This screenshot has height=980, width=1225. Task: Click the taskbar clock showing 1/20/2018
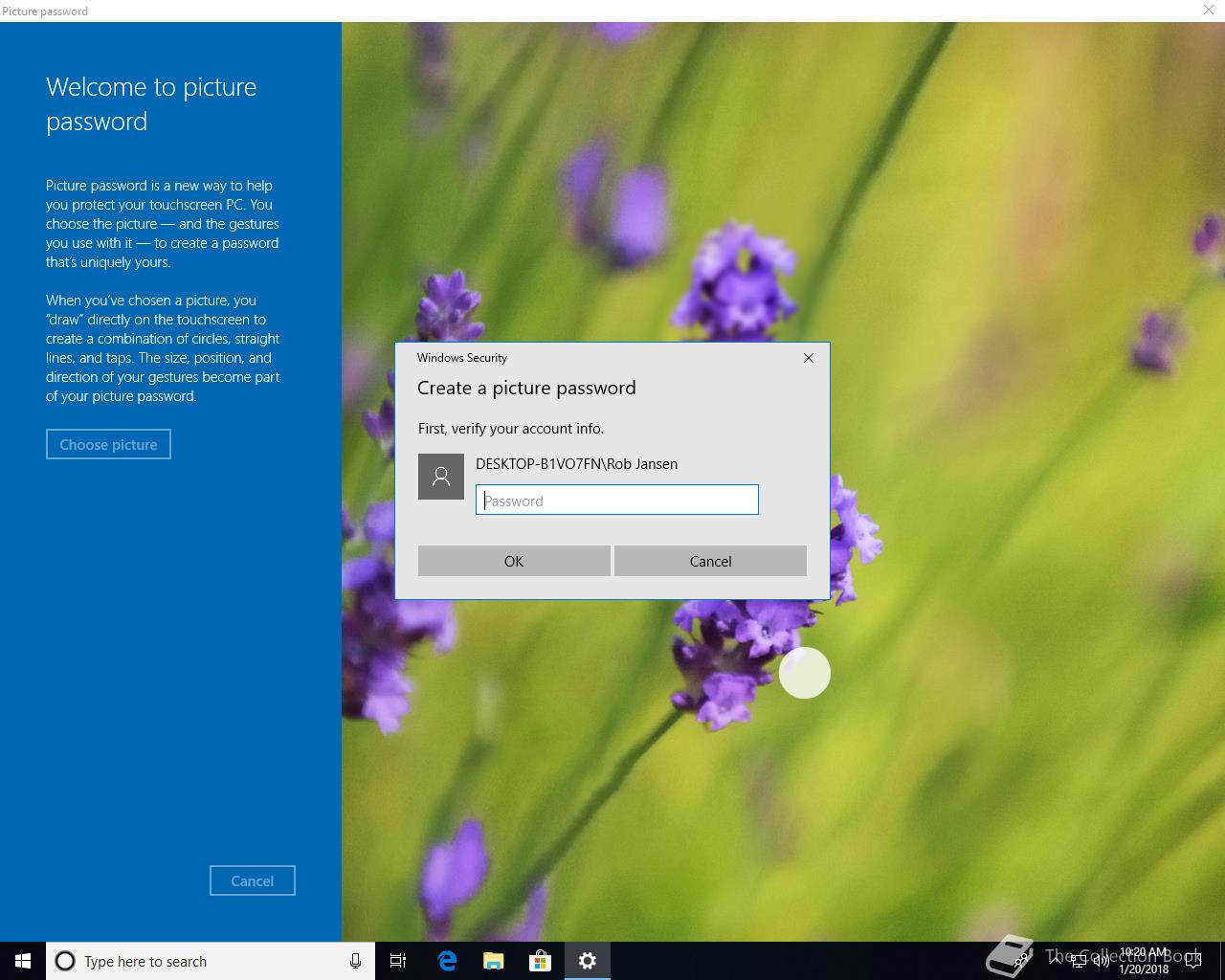[x=1144, y=961]
